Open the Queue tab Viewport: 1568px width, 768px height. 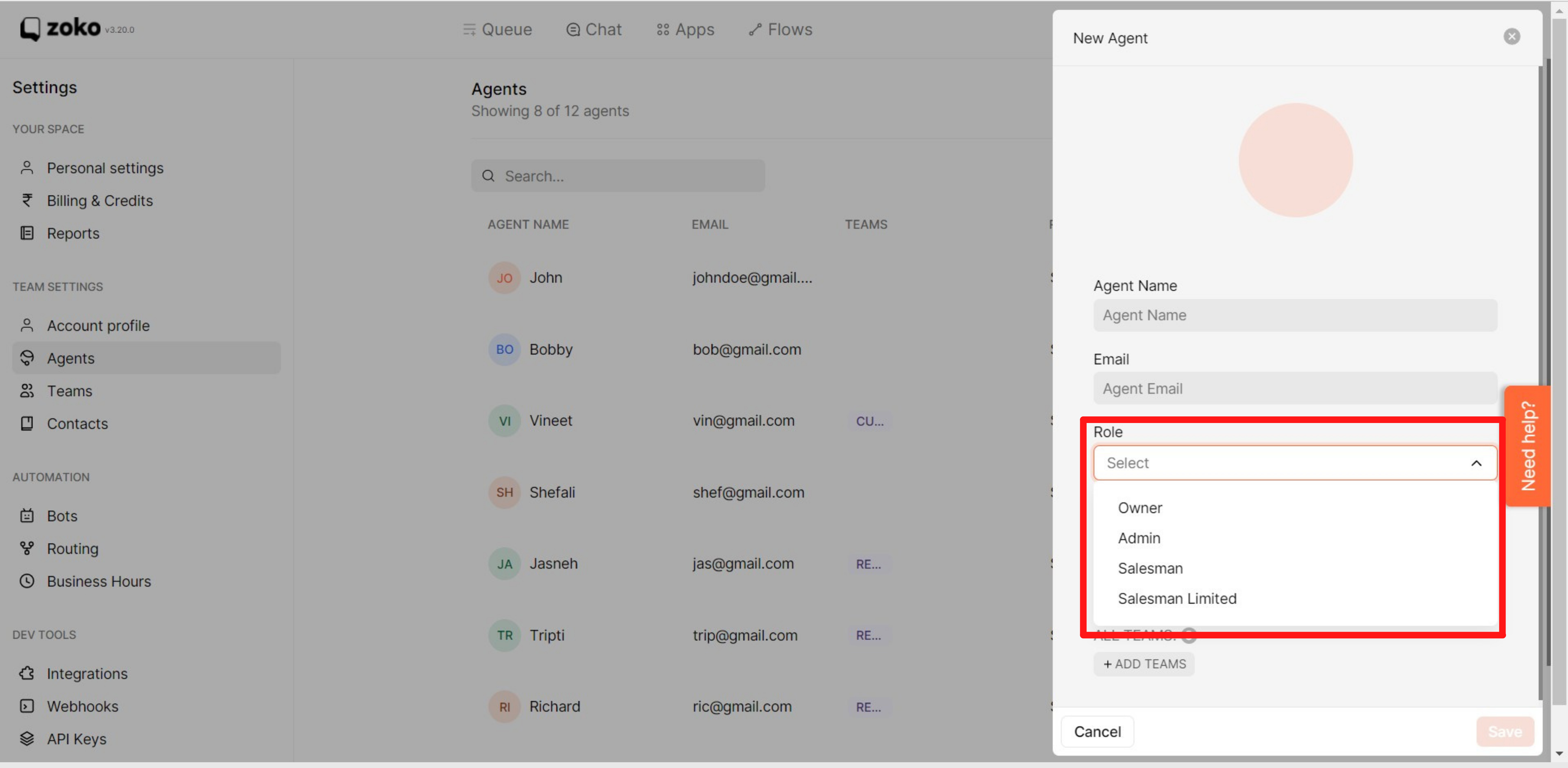pyautogui.click(x=497, y=29)
